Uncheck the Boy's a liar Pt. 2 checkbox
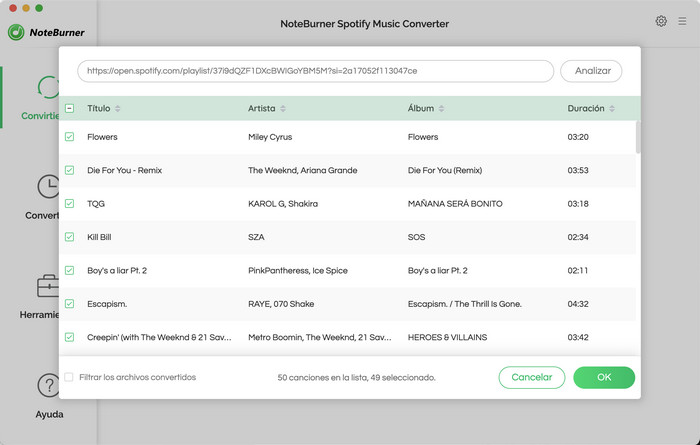Image resolution: width=700 pixels, height=445 pixels. 70,270
